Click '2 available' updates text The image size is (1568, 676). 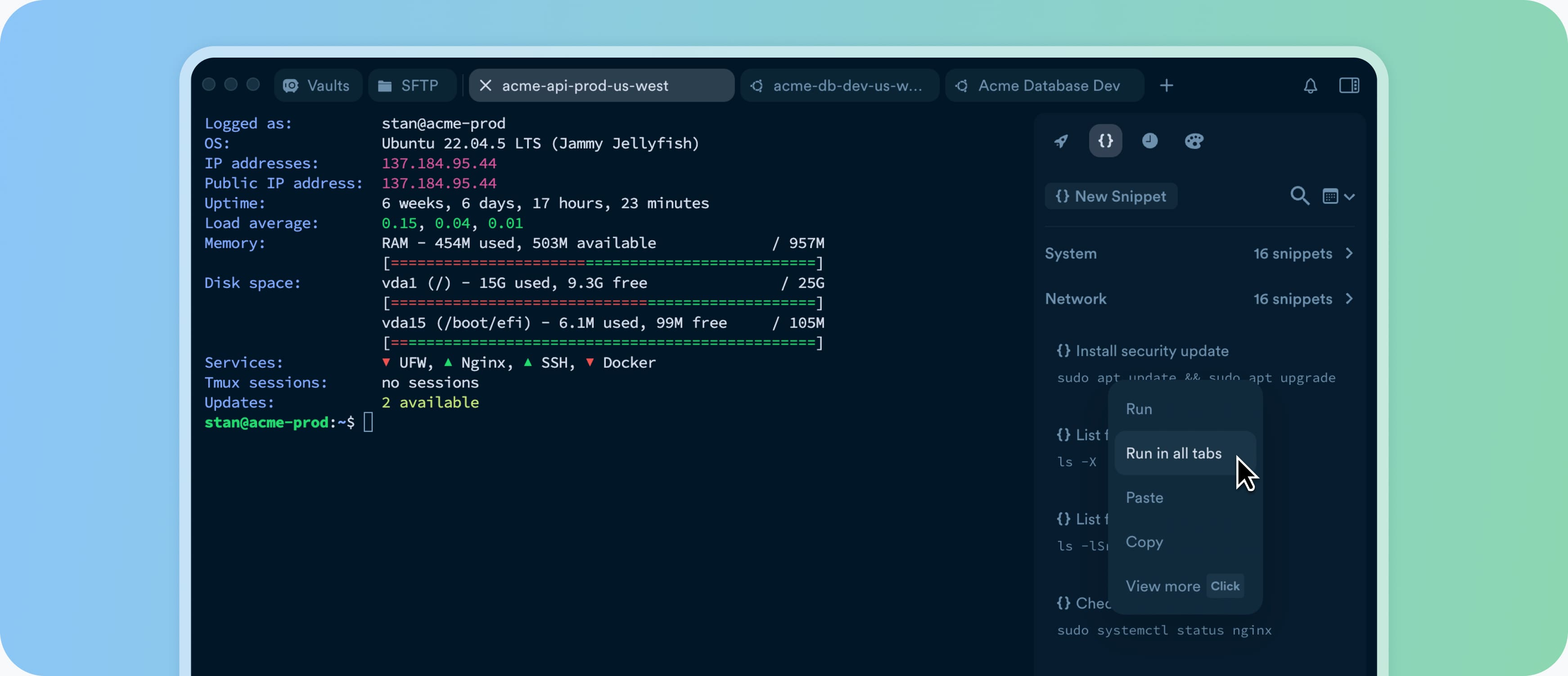pos(430,402)
